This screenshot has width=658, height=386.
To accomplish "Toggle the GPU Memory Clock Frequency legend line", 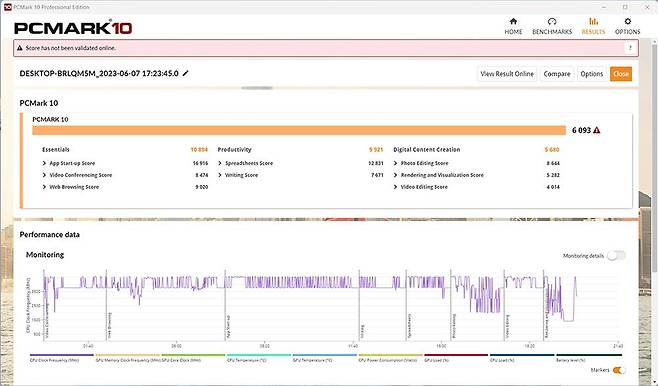I will tap(128, 355).
